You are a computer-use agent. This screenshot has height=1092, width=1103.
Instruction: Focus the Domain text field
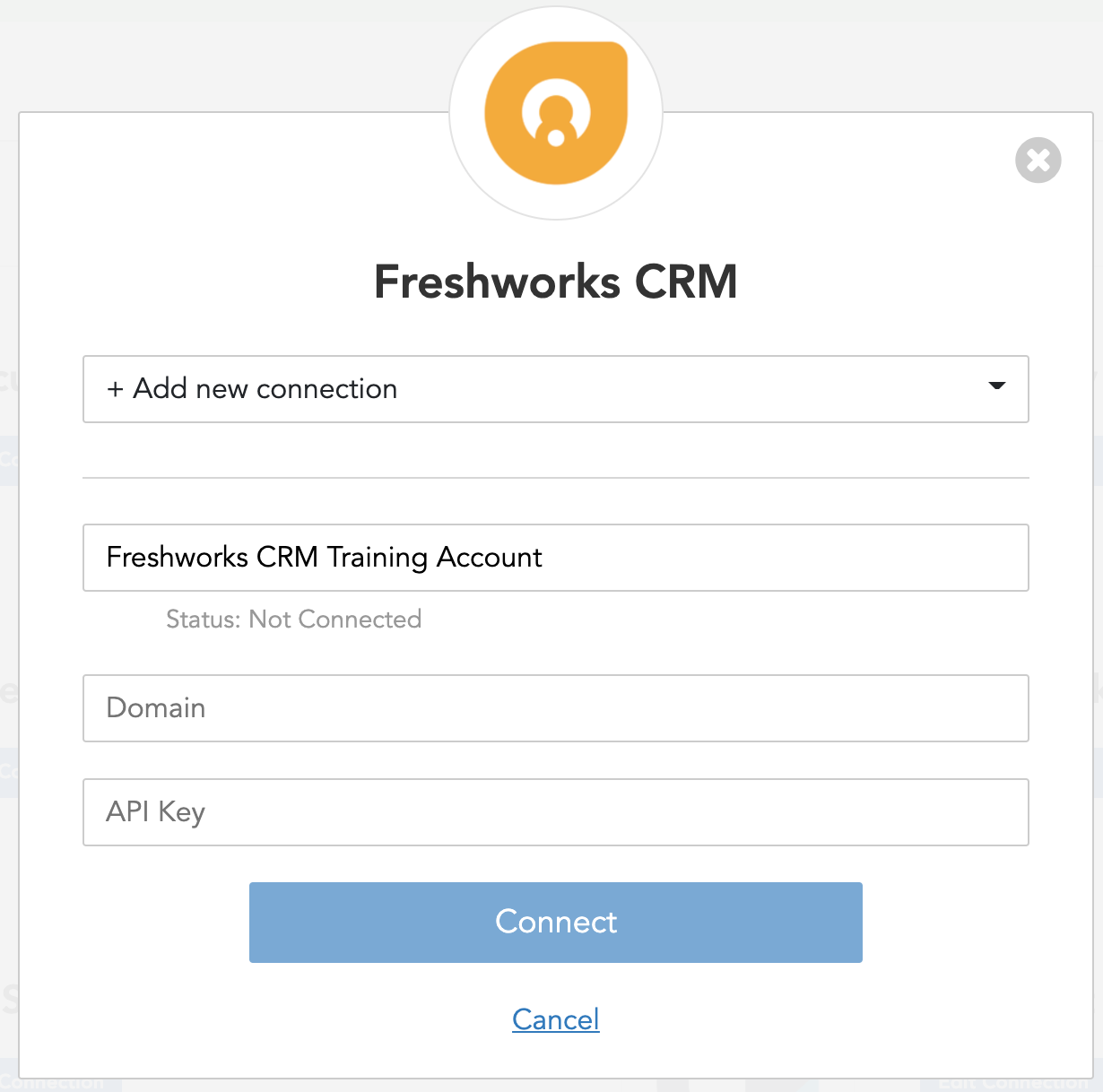pyautogui.click(x=555, y=708)
